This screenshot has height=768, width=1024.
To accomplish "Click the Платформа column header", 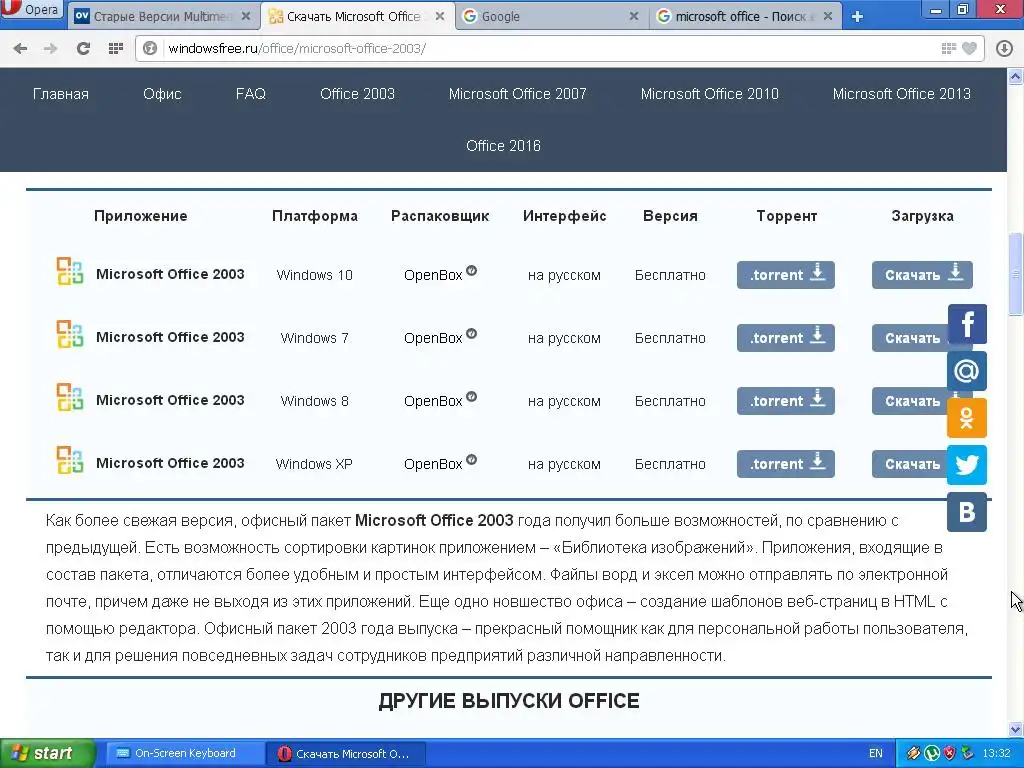I will pyautogui.click(x=315, y=216).
